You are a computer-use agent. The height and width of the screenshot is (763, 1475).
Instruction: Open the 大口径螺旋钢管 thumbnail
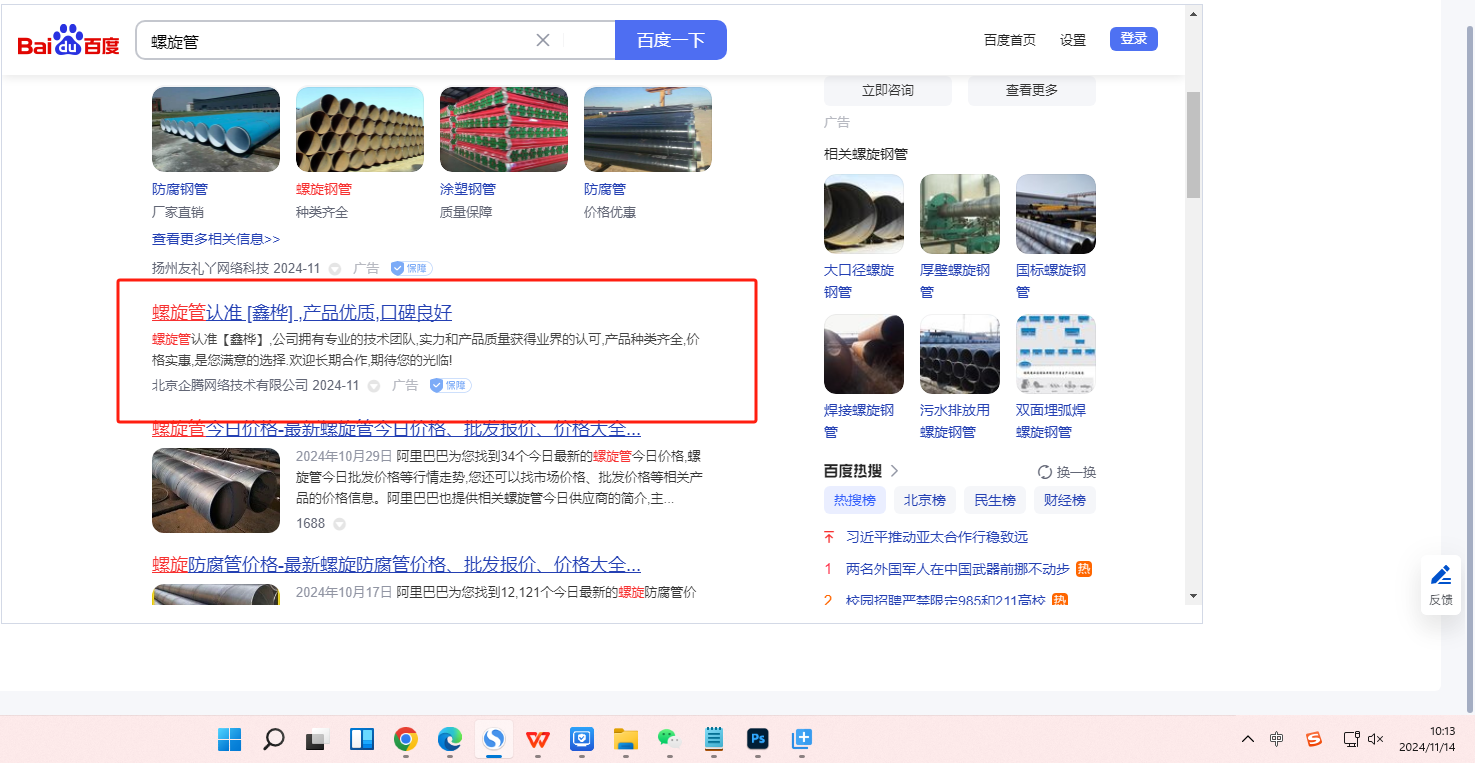coord(864,214)
